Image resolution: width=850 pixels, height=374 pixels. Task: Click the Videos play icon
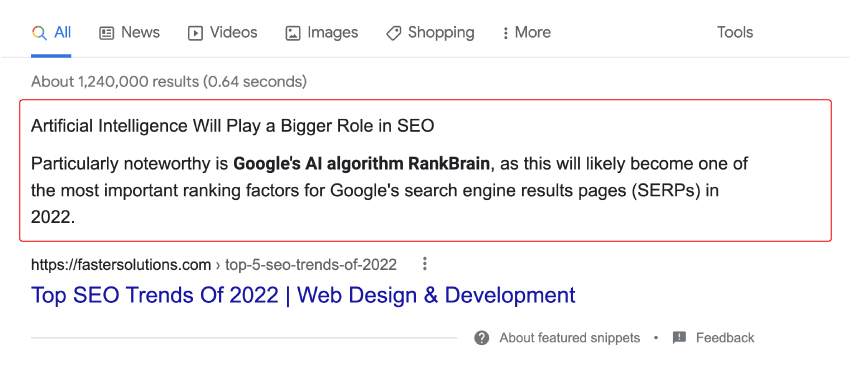click(195, 33)
